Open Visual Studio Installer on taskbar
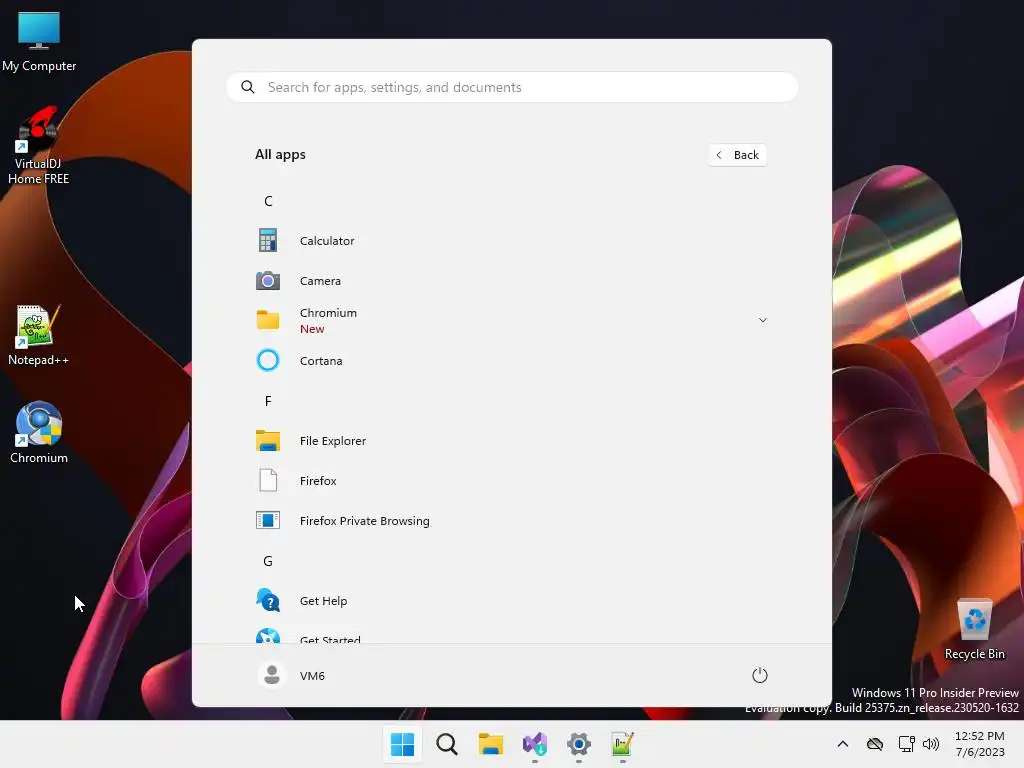Screen dimensions: 1024x768 point(535,744)
